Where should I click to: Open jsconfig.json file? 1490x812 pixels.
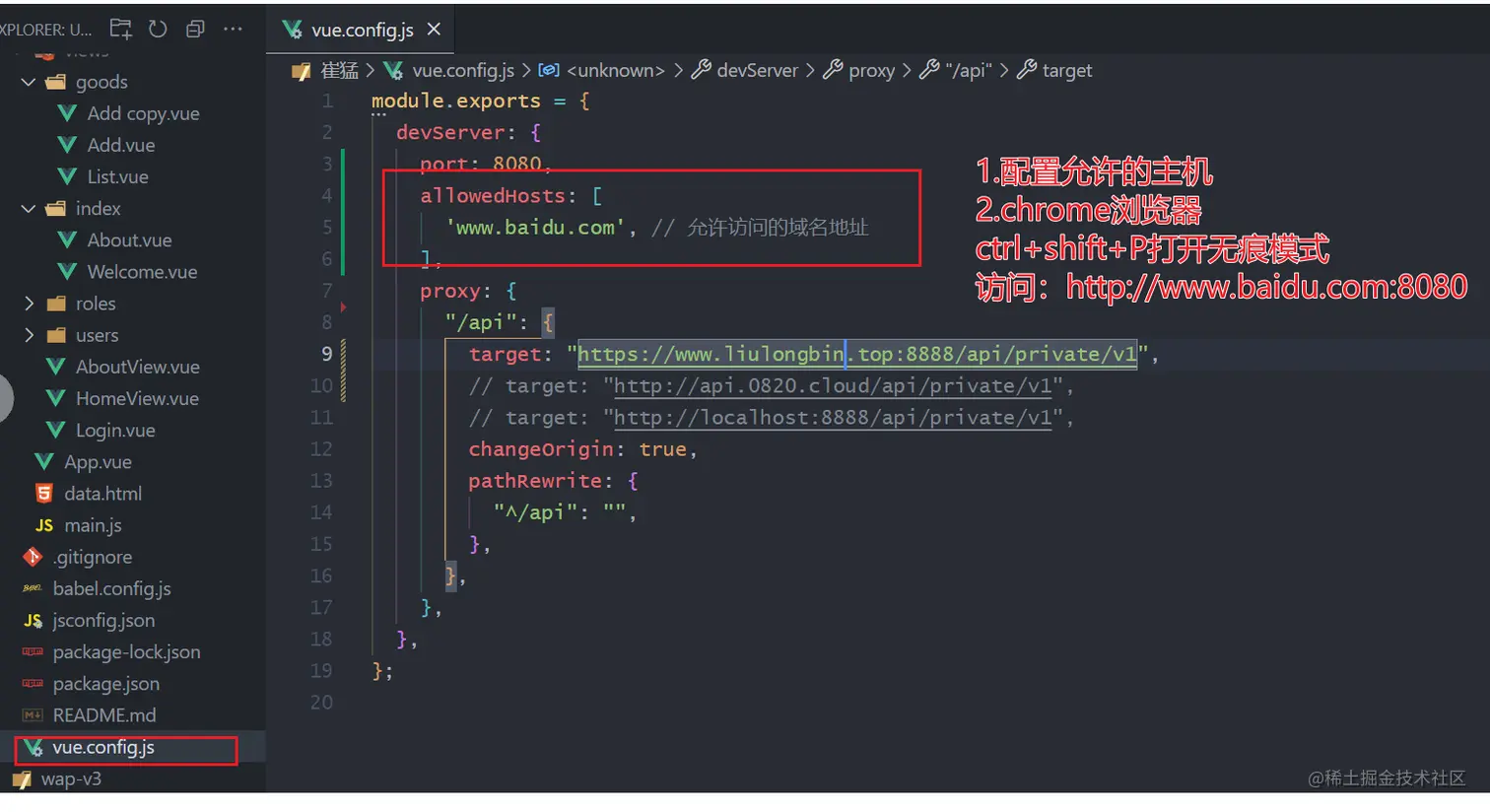point(103,621)
